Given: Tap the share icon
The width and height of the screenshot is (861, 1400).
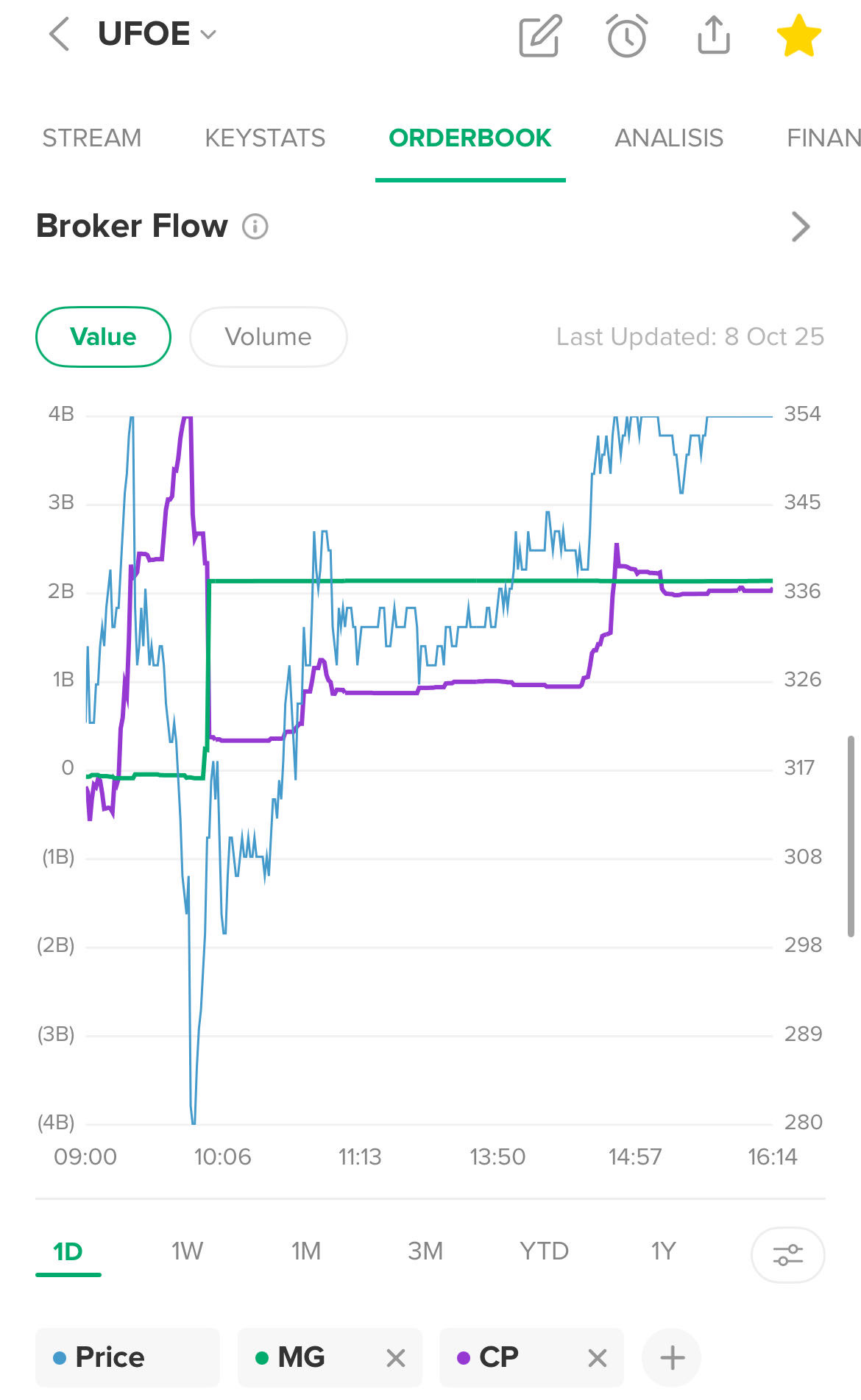Looking at the screenshot, I should point(713,35).
